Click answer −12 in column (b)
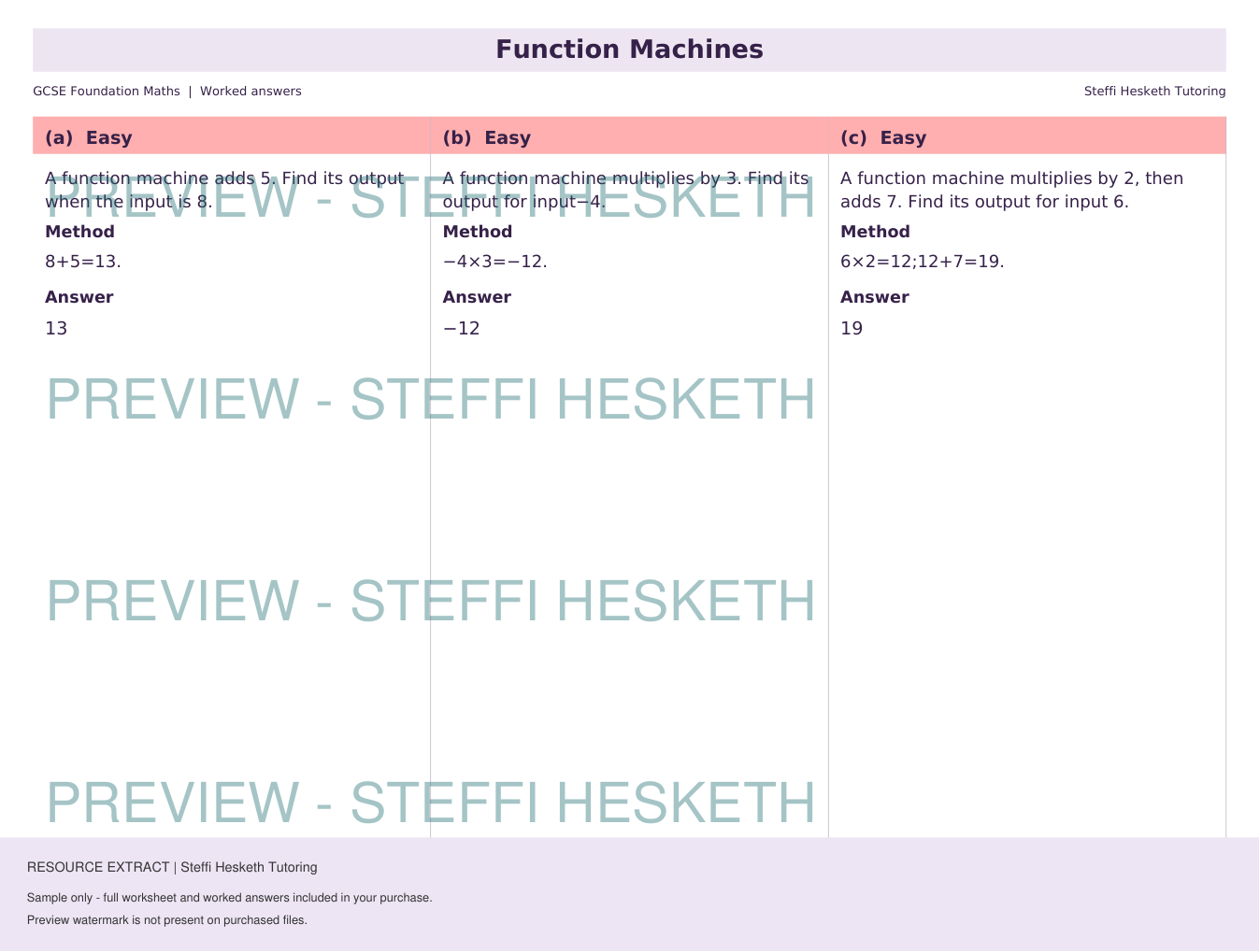 coord(461,328)
